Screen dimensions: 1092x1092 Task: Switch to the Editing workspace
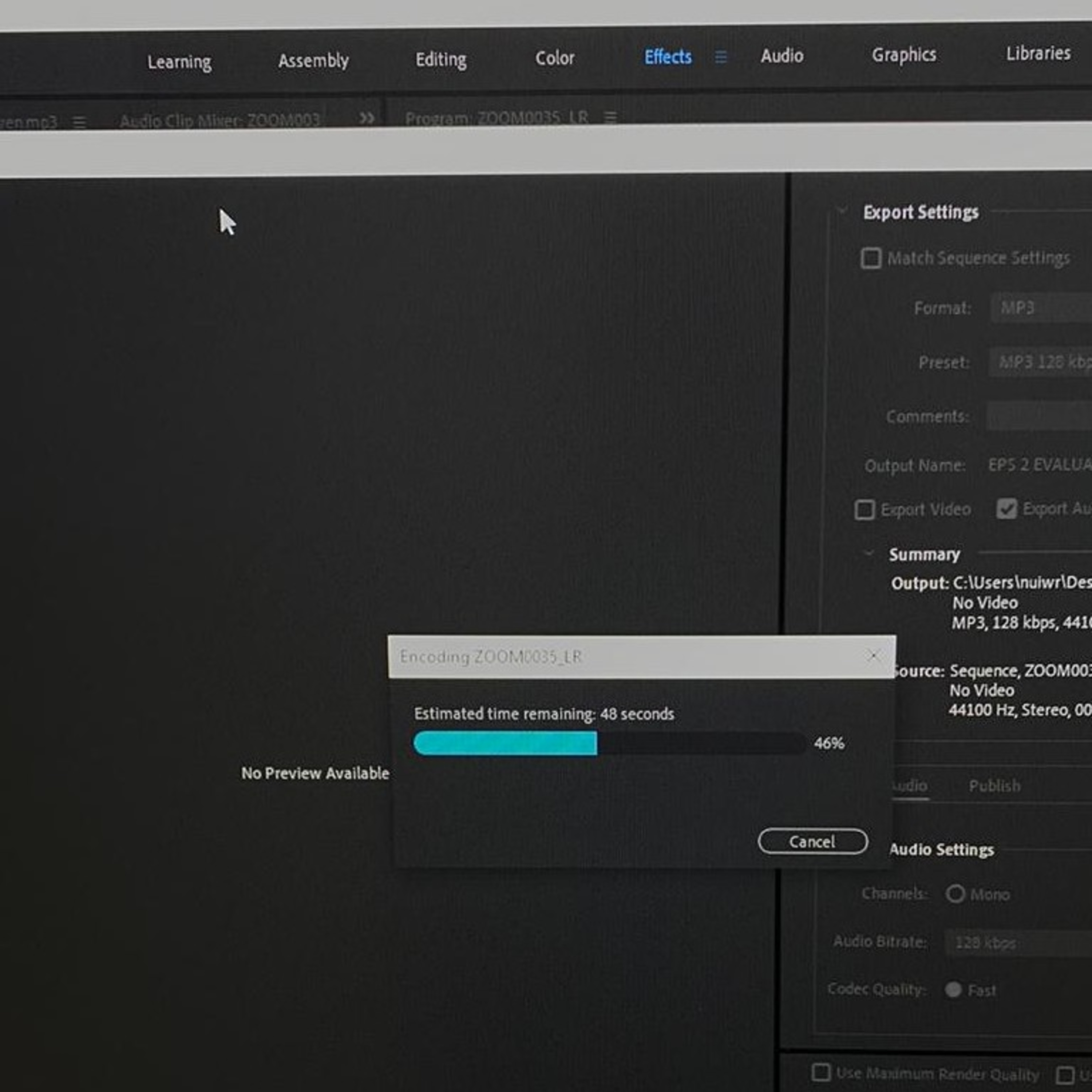[441, 59]
